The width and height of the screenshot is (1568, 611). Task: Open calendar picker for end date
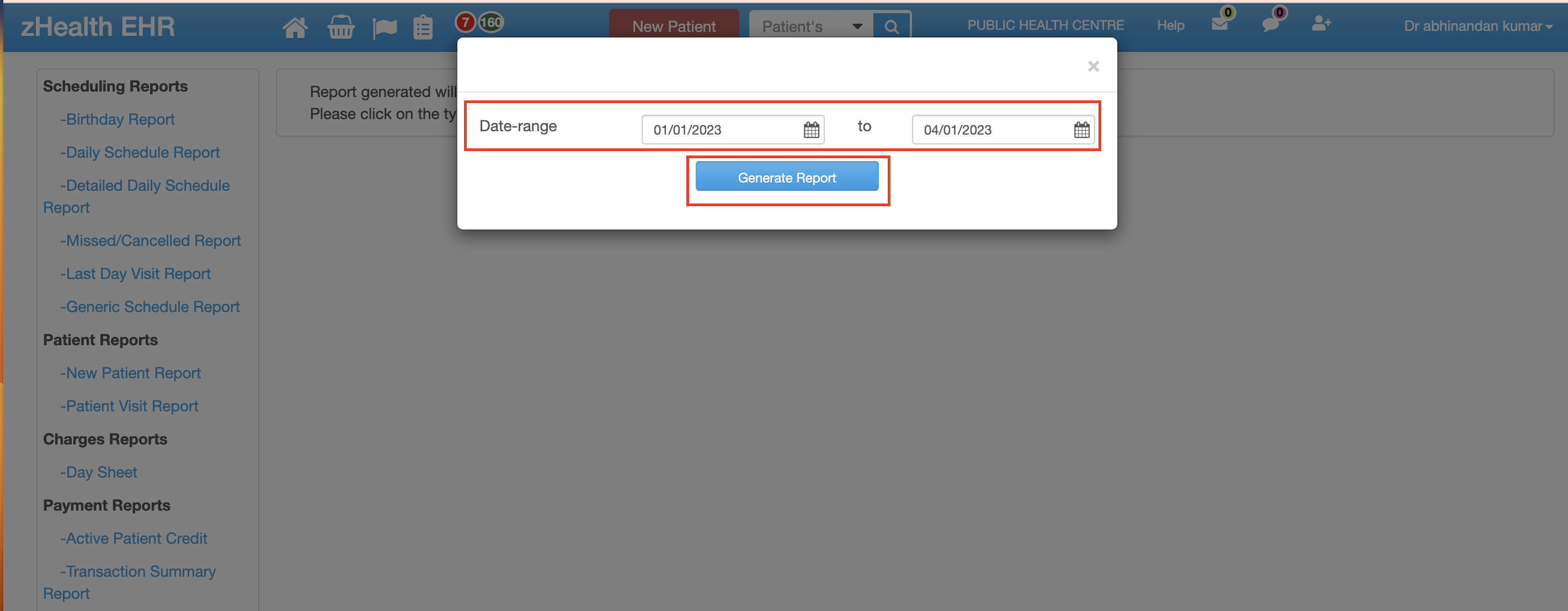click(x=1081, y=130)
